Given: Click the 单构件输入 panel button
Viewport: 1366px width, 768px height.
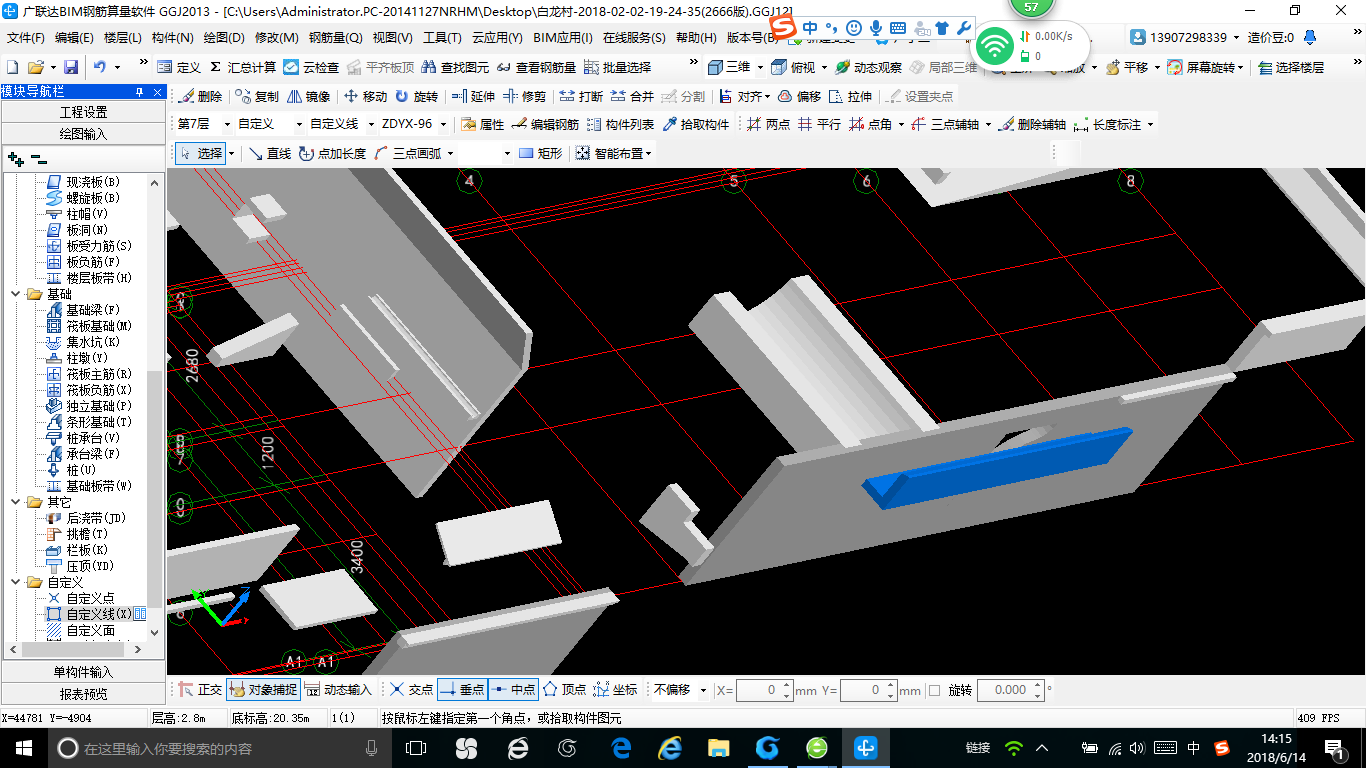Looking at the screenshot, I should coord(84,672).
